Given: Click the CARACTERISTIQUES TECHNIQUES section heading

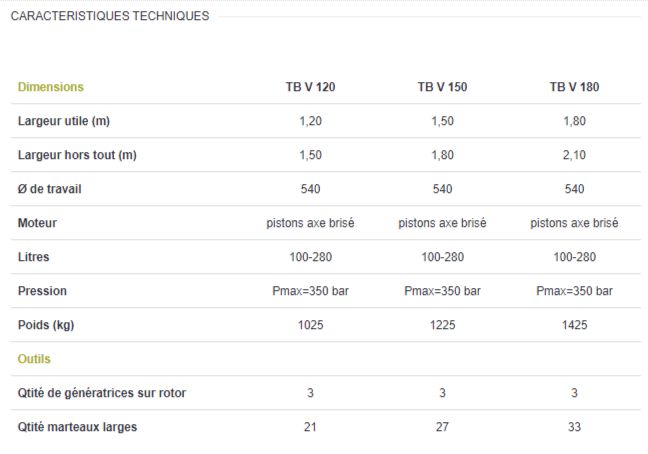Looking at the screenshot, I should (110, 16).
